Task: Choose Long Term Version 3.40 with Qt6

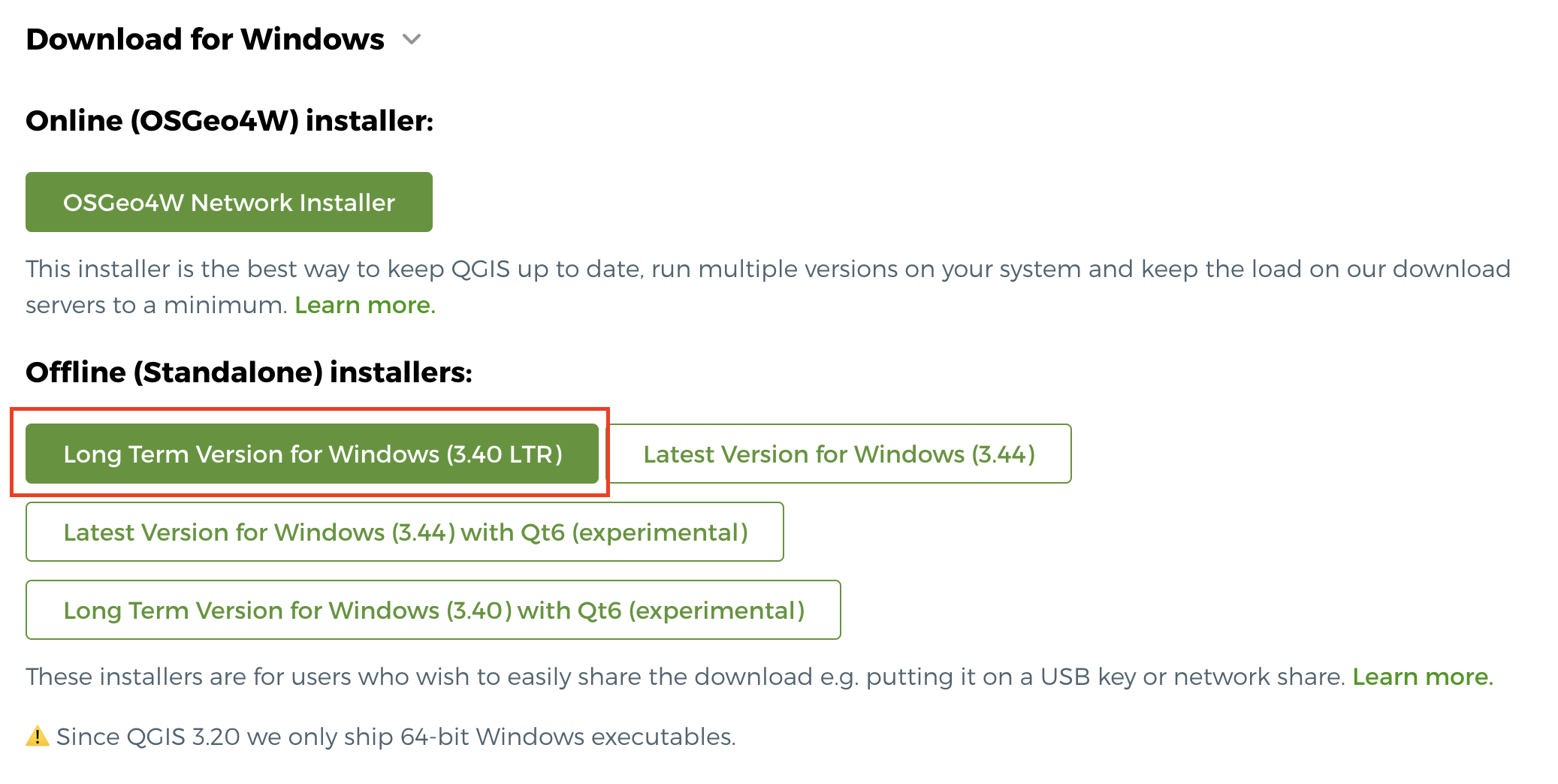Action: pos(433,611)
